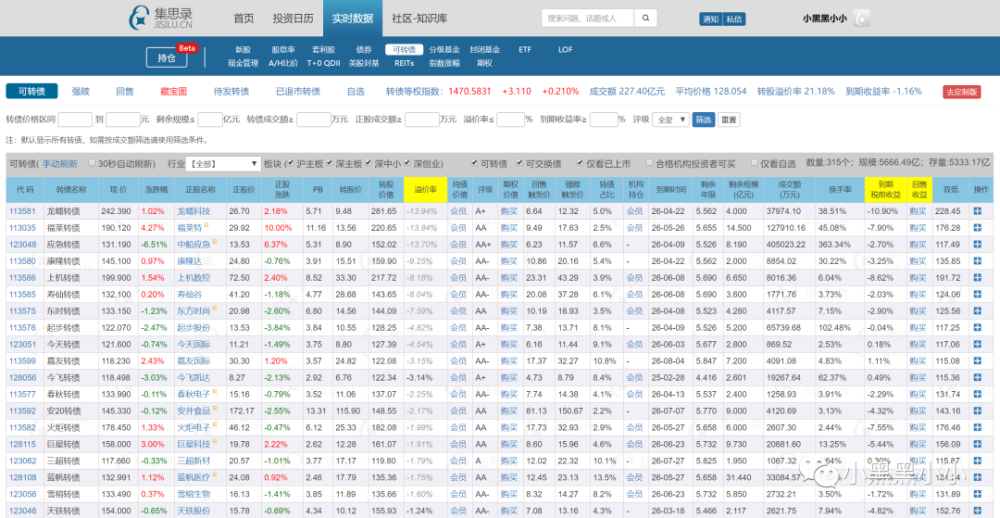This screenshot has height=518, width=1000.
Task: Click the 重置 reset button
Action: (x=728, y=119)
